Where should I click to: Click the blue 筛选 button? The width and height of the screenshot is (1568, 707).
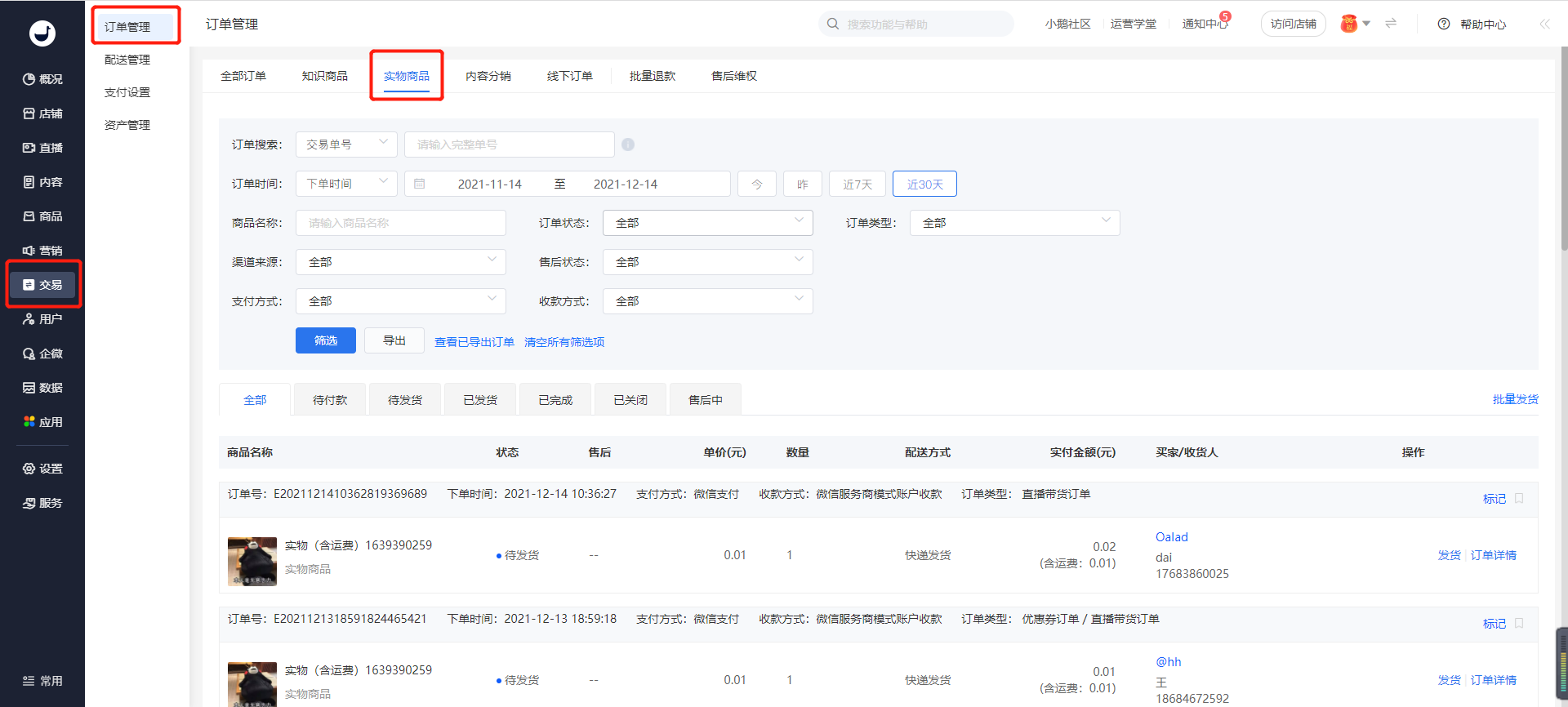click(x=326, y=340)
